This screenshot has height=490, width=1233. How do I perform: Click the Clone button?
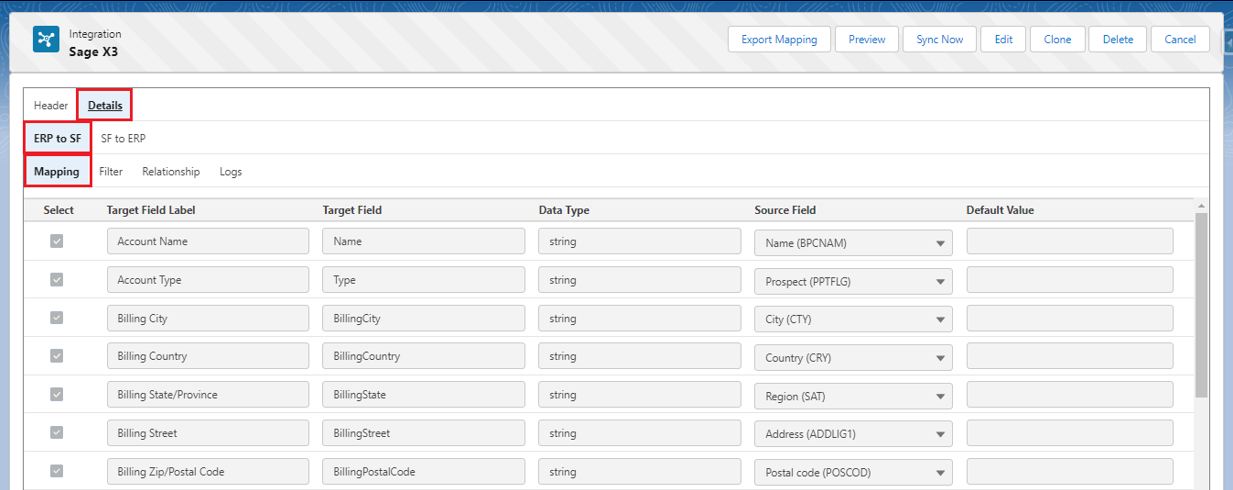pyautogui.click(x=1057, y=39)
